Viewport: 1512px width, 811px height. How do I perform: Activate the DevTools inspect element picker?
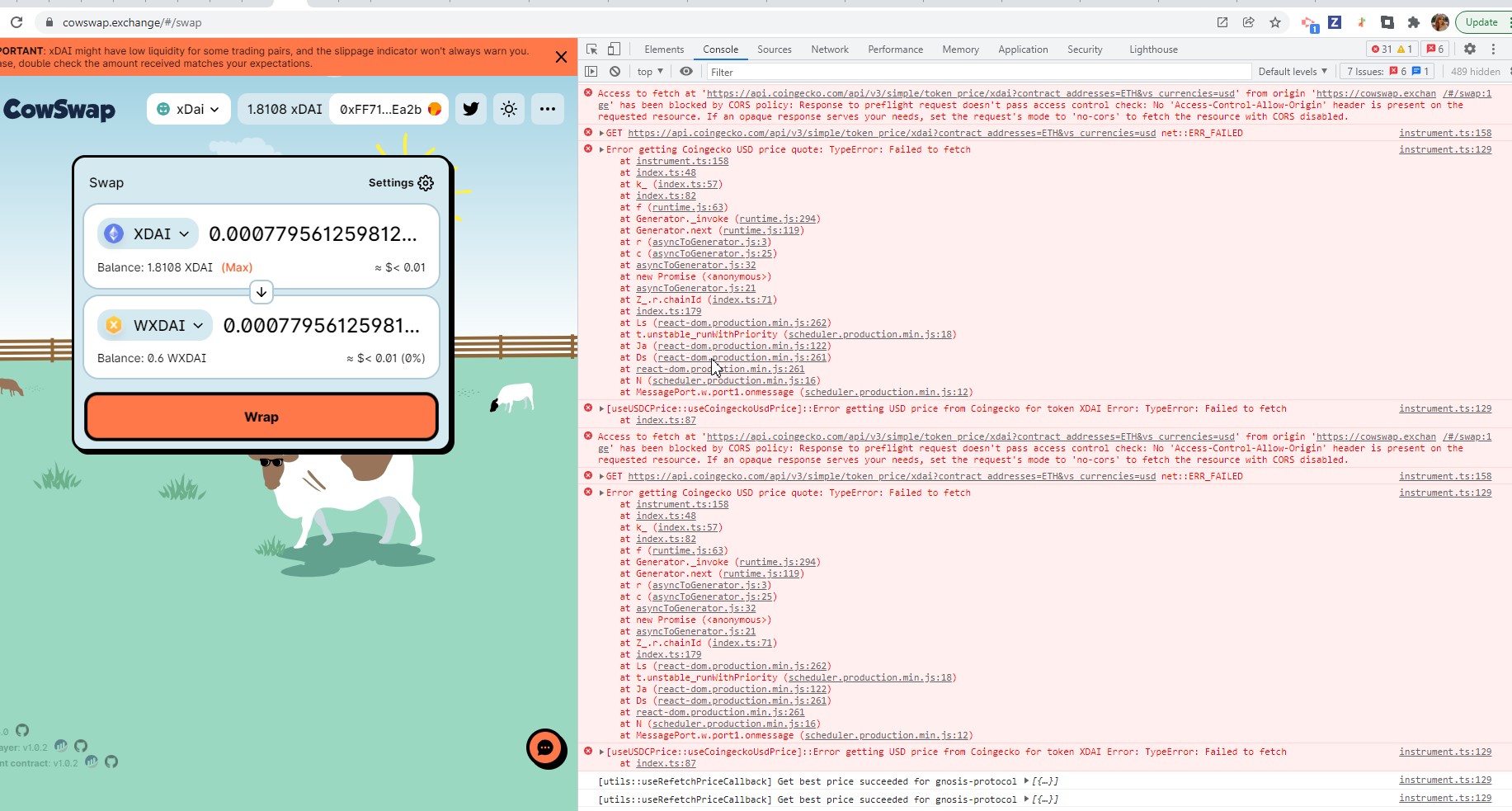(x=591, y=49)
